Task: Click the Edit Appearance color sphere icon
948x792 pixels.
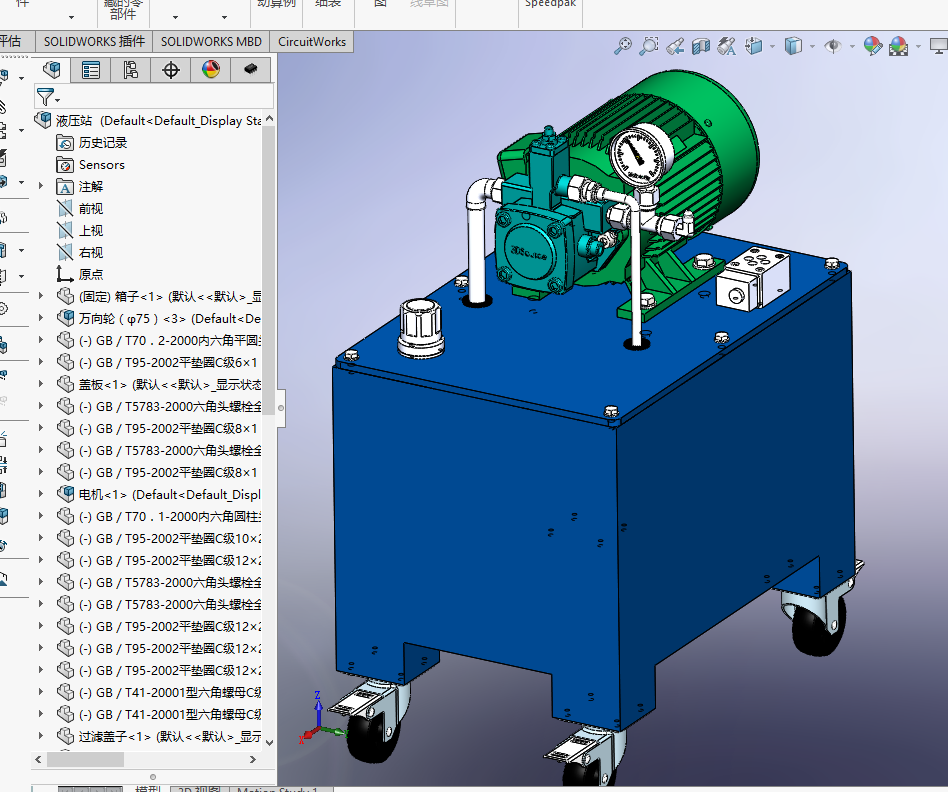Action: tap(872, 46)
